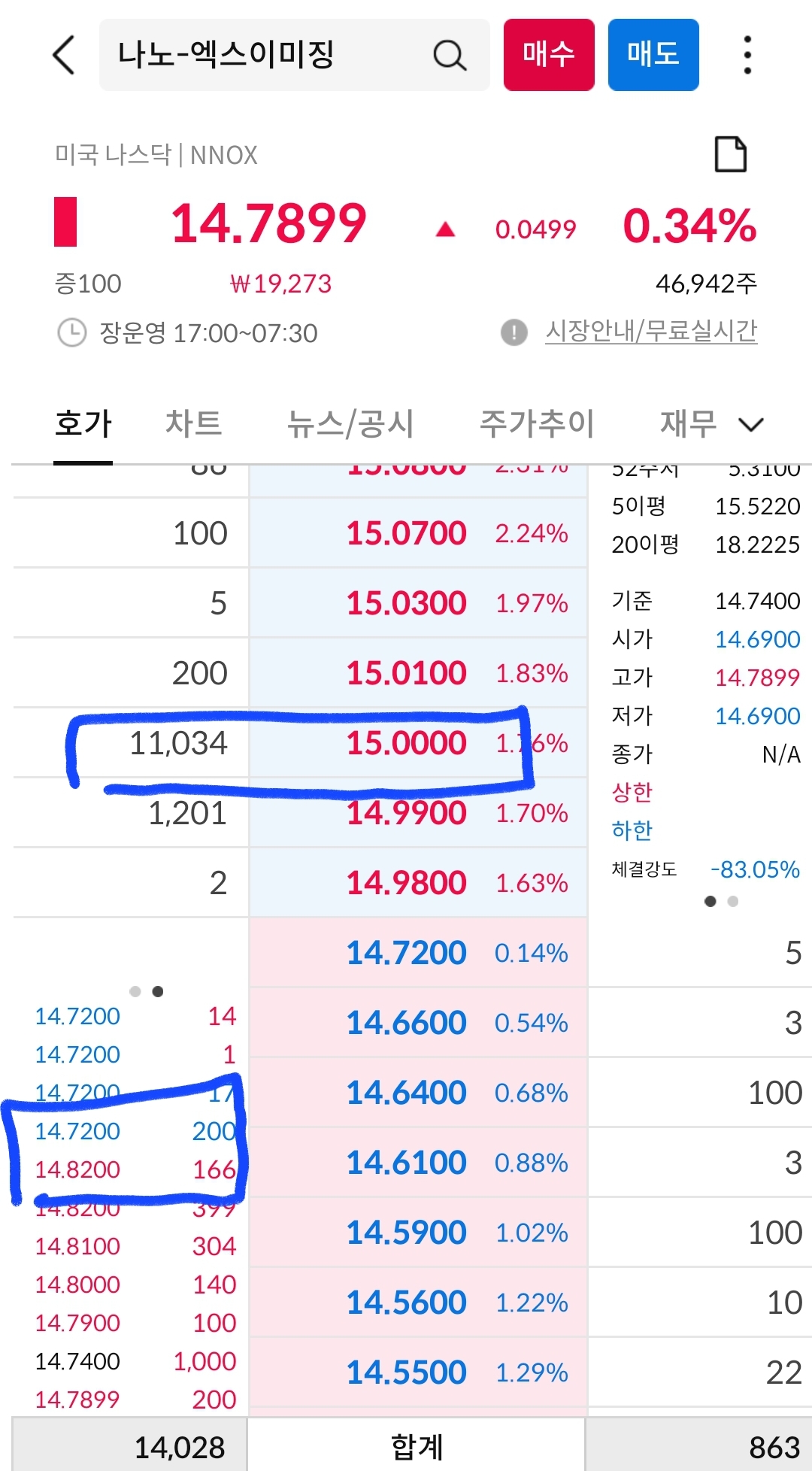
Task: Switch to the 재무 tab
Action: (x=688, y=423)
